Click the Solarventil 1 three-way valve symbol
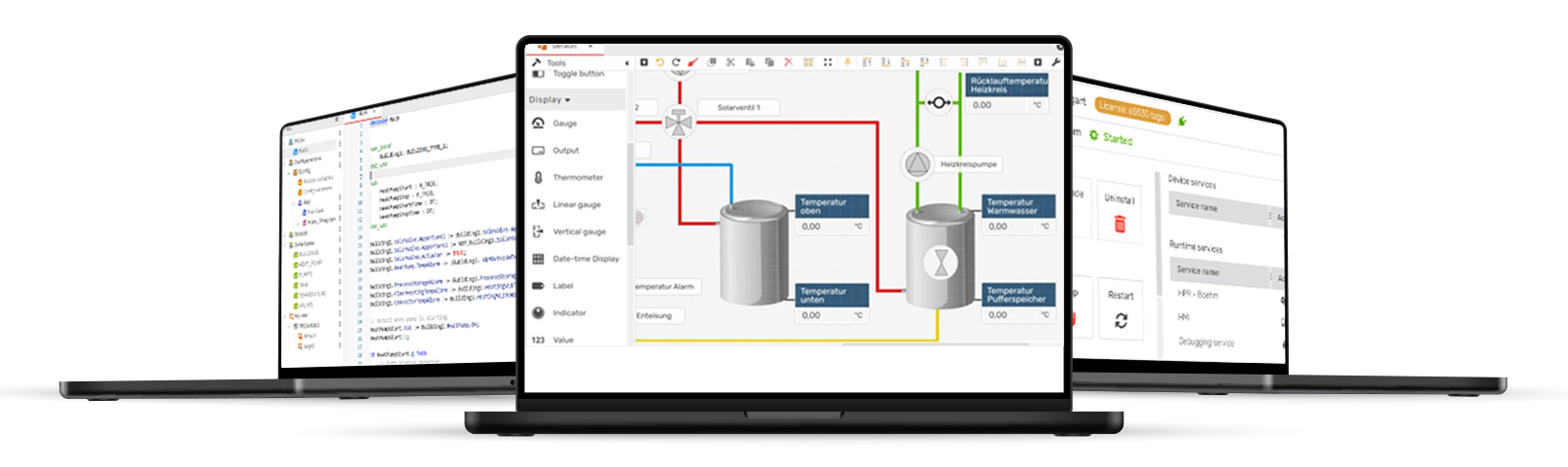This screenshot has width=1568, height=467. click(x=678, y=123)
